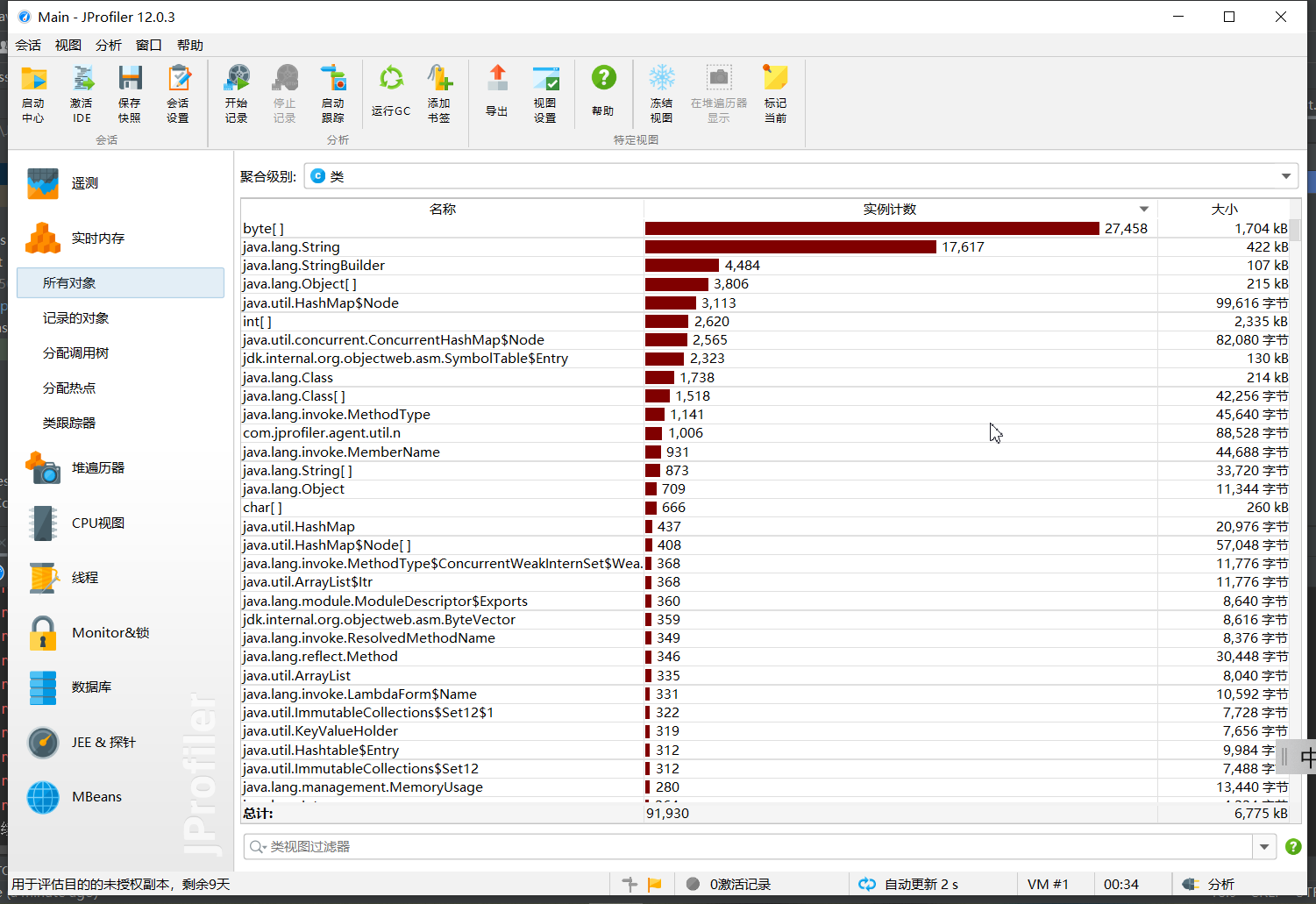1316x904 pixels.
Task: Select the byte[ ] row
Action: [x=765, y=228]
